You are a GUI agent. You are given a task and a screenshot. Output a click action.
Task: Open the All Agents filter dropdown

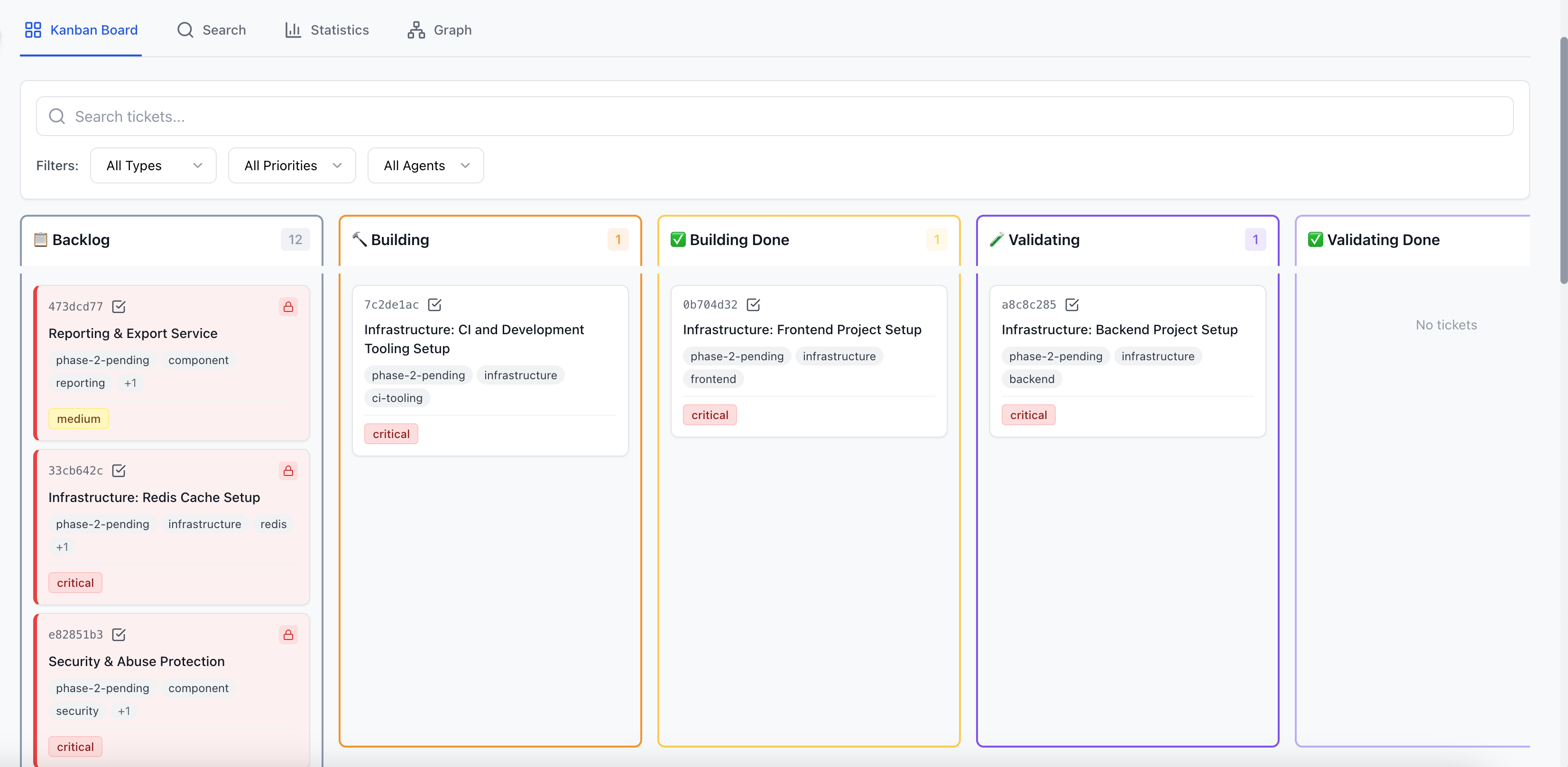[x=425, y=165]
